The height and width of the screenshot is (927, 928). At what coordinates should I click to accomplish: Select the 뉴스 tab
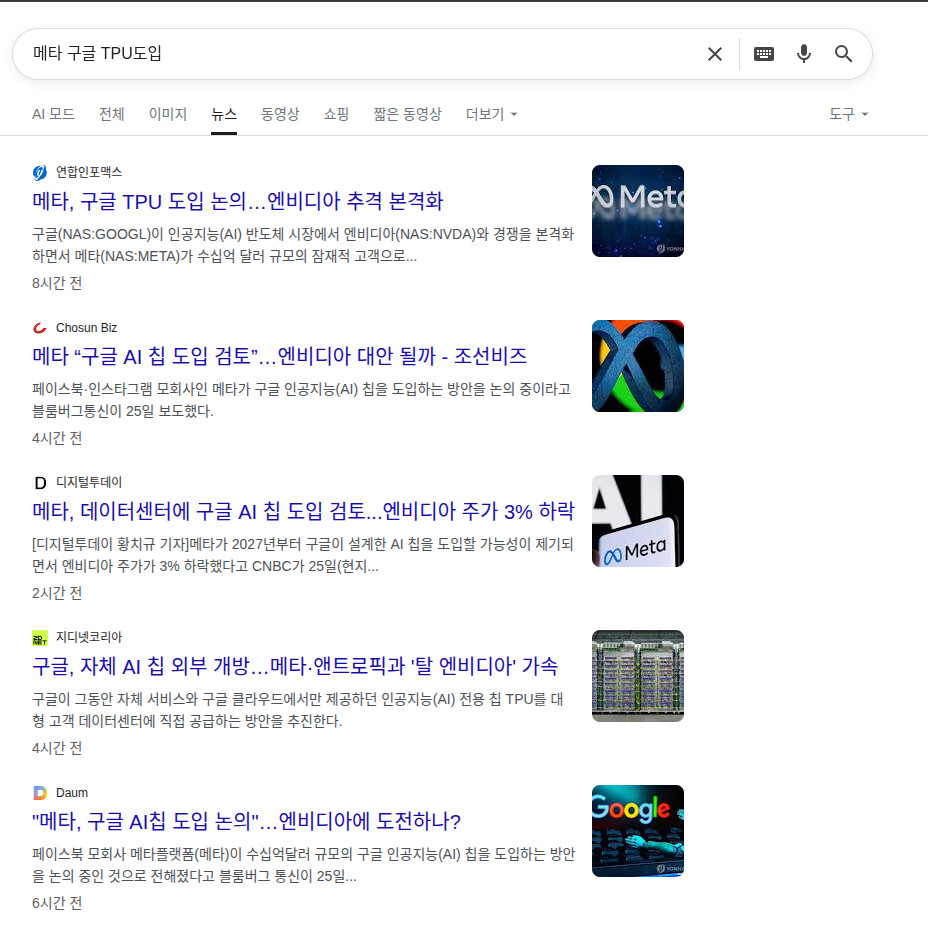coord(224,114)
